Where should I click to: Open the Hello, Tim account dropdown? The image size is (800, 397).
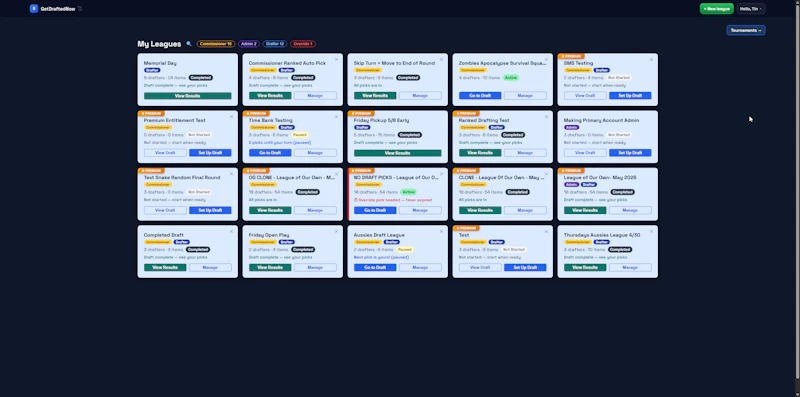coord(751,9)
